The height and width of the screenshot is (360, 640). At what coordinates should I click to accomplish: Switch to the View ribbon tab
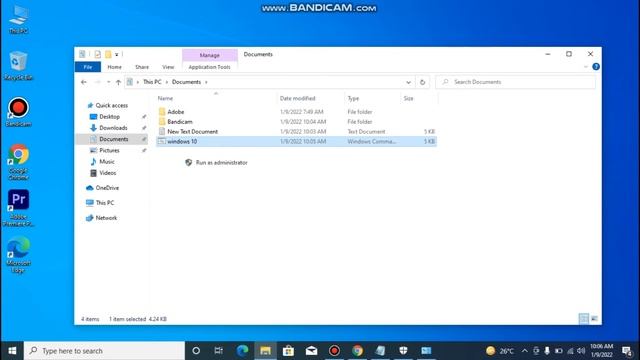pos(168,67)
